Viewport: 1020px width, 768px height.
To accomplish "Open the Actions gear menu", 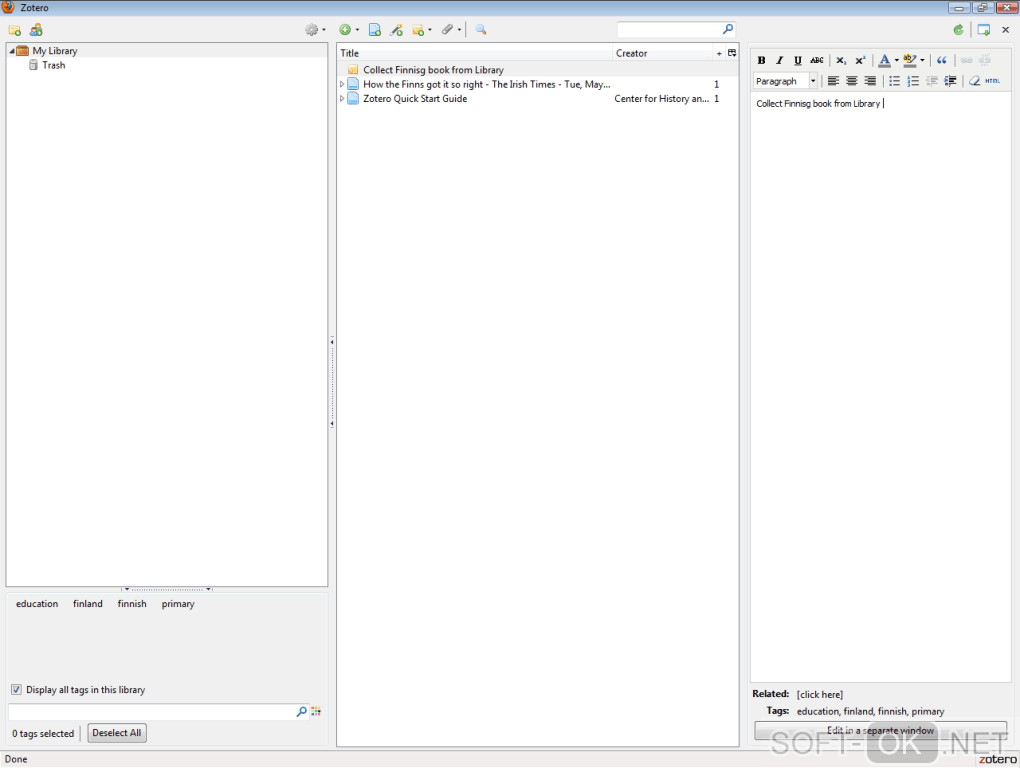I will pos(315,30).
